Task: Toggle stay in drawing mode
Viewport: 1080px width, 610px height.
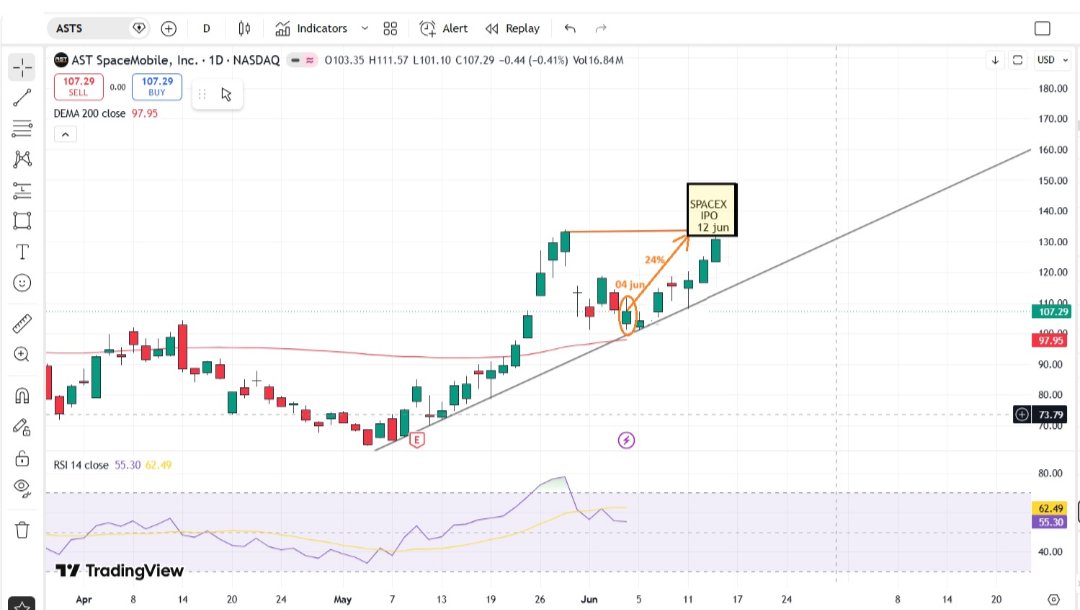Action: pos(22,428)
